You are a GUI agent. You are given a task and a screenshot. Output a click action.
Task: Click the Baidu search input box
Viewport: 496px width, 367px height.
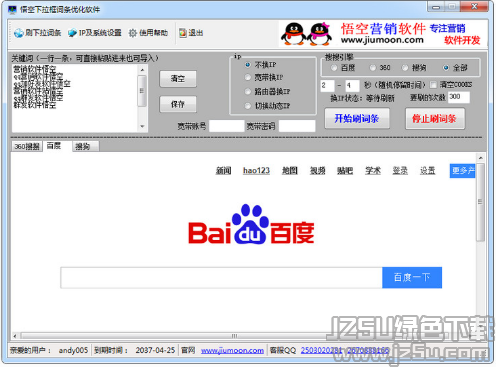pos(221,277)
